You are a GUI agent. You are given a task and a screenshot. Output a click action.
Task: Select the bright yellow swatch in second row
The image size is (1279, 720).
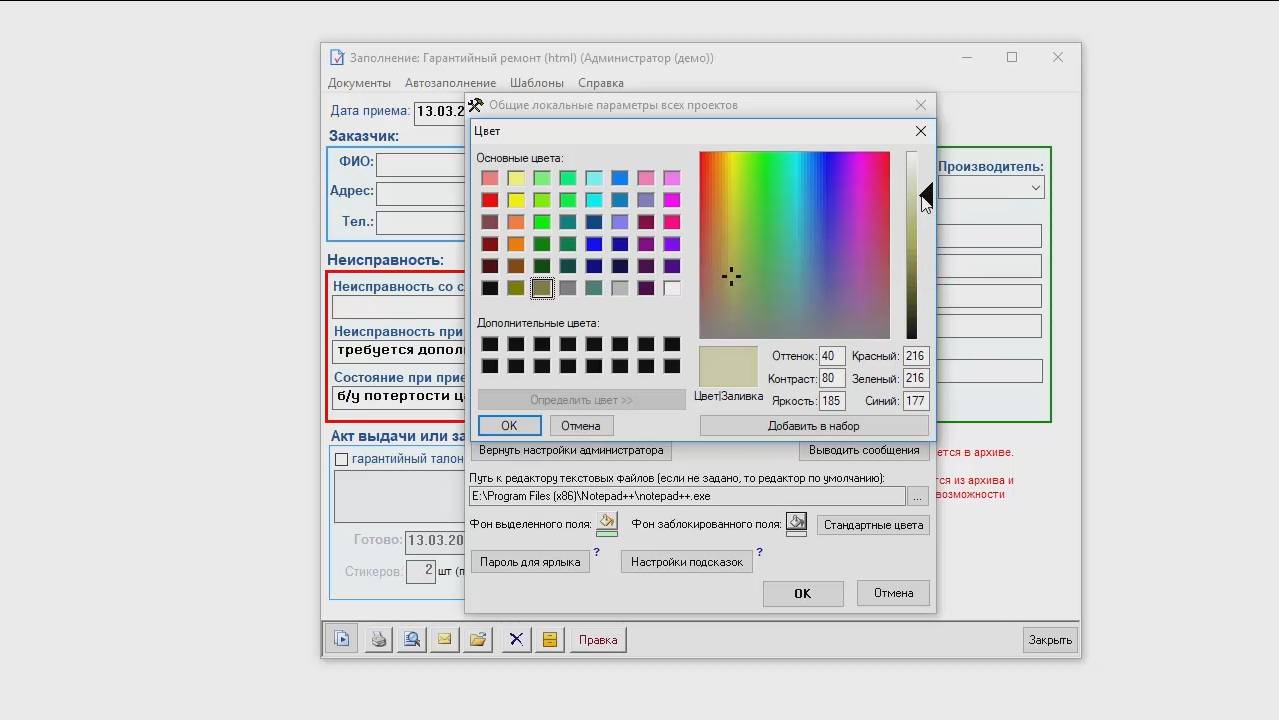(x=516, y=200)
